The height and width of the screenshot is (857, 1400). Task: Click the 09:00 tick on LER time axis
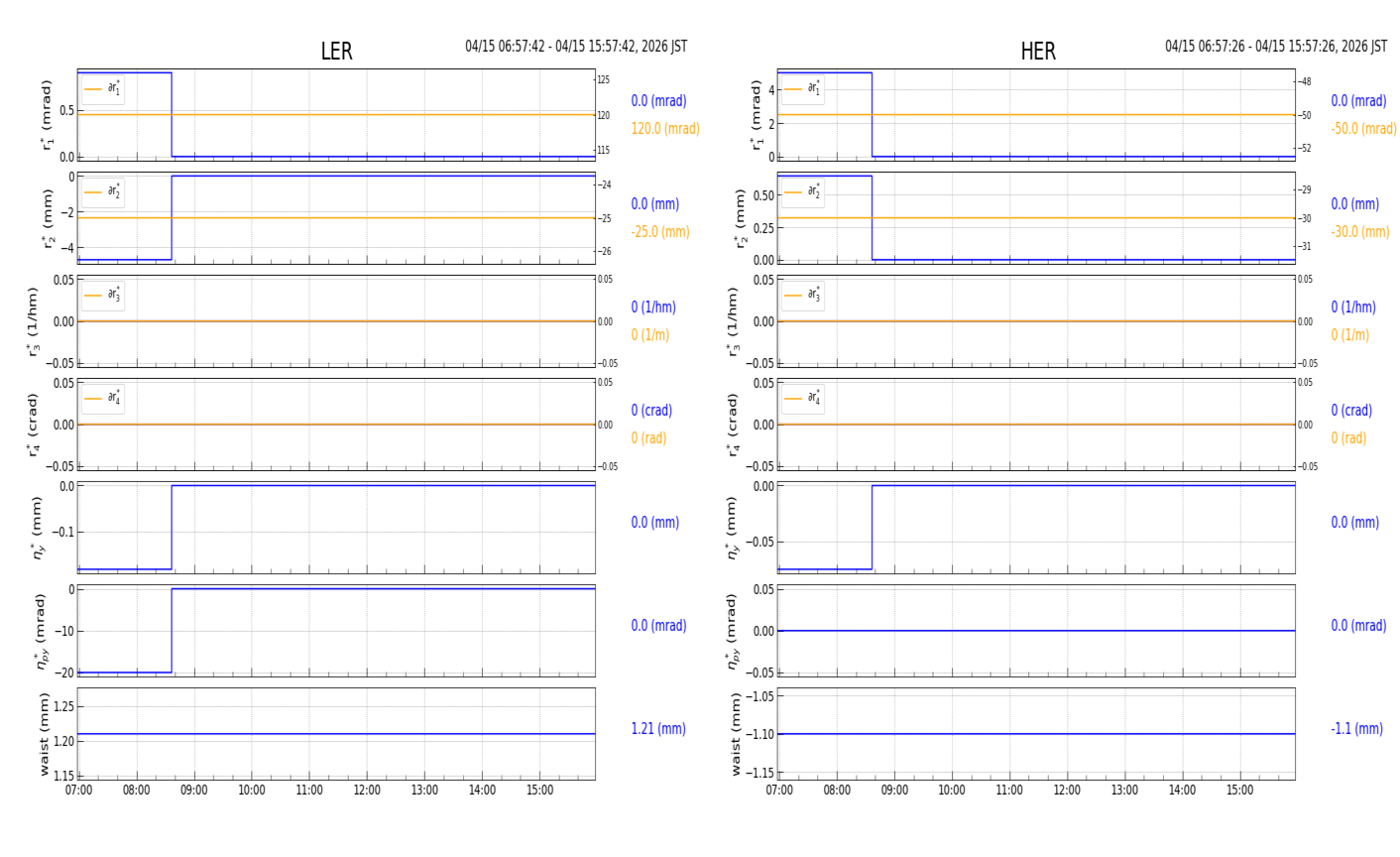pyautogui.click(x=194, y=791)
